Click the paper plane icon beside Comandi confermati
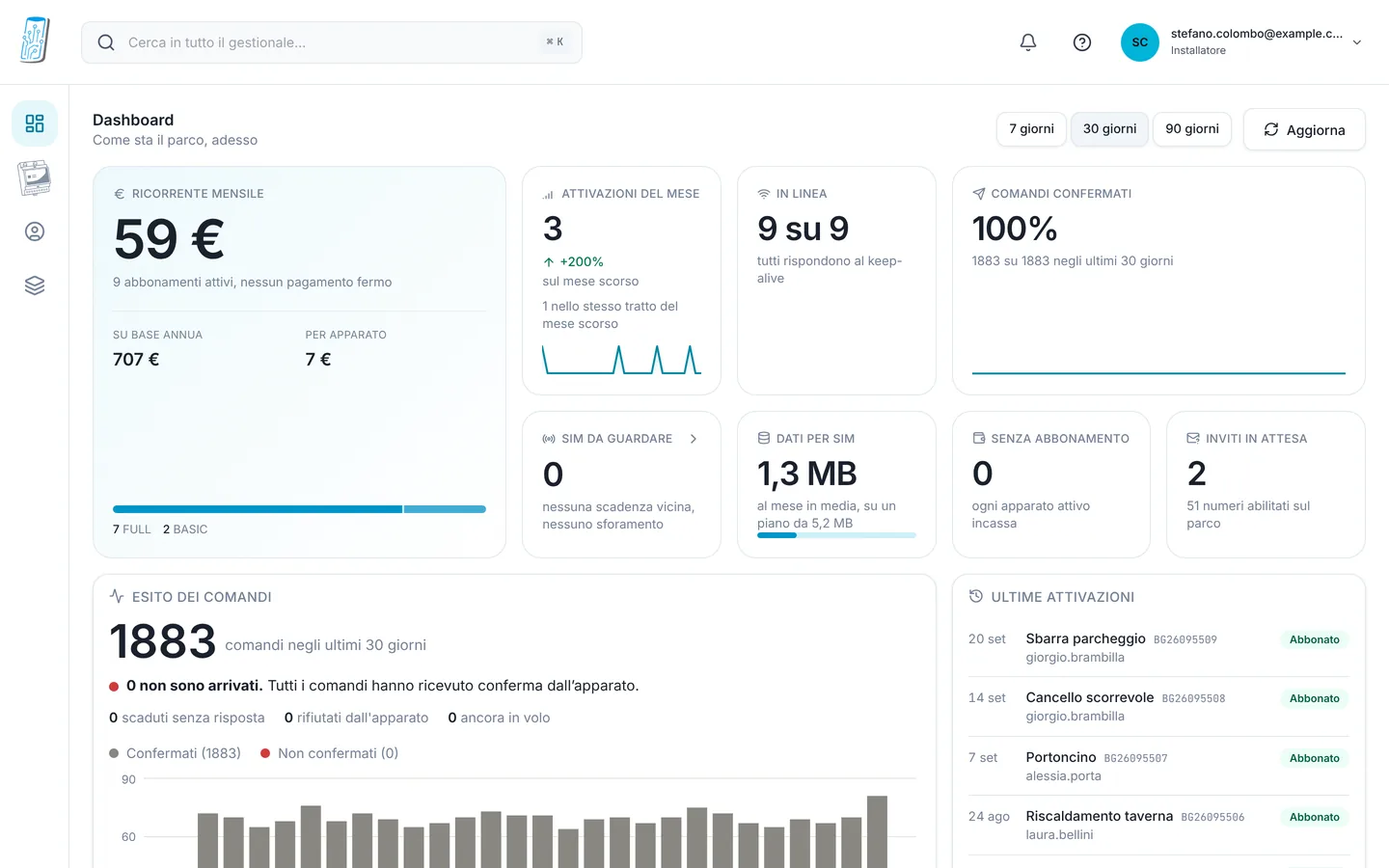The image size is (1389, 868). tap(979, 194)
